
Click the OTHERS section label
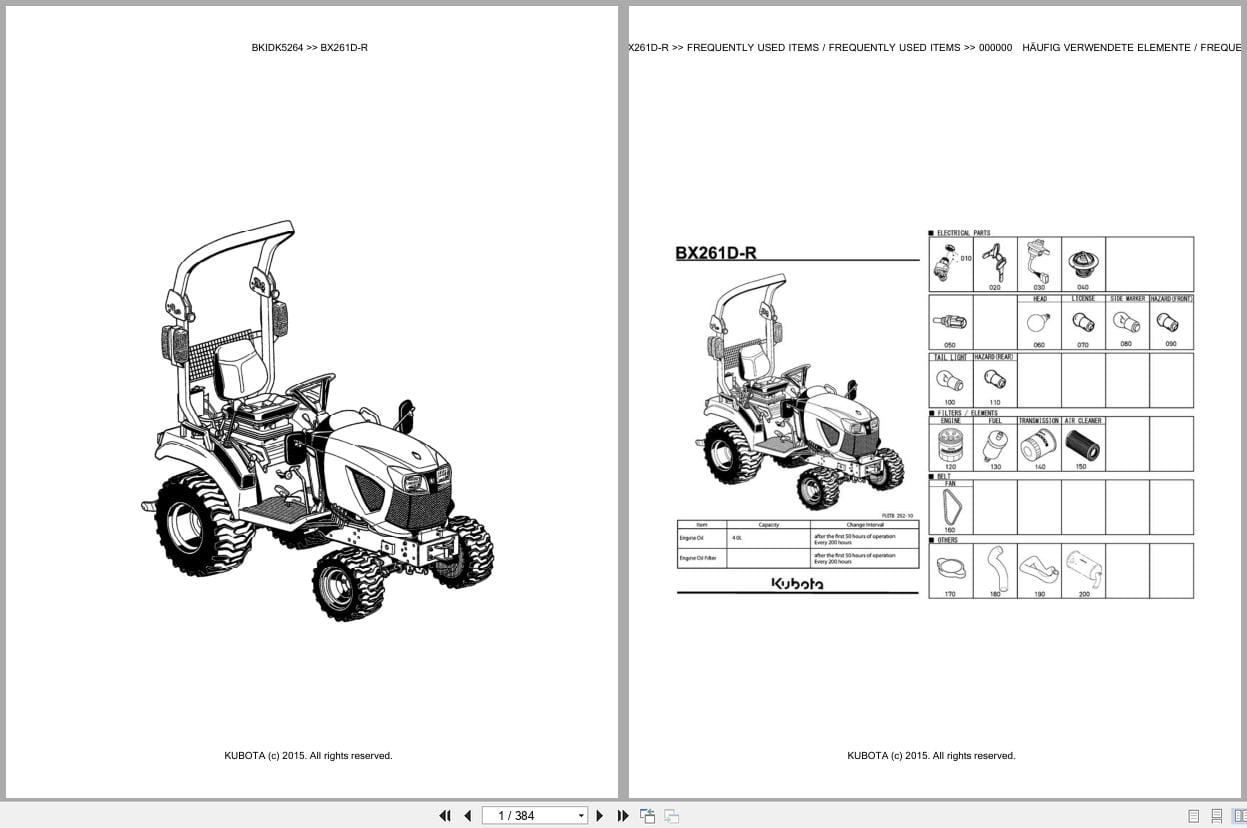[x=947, y=540]
